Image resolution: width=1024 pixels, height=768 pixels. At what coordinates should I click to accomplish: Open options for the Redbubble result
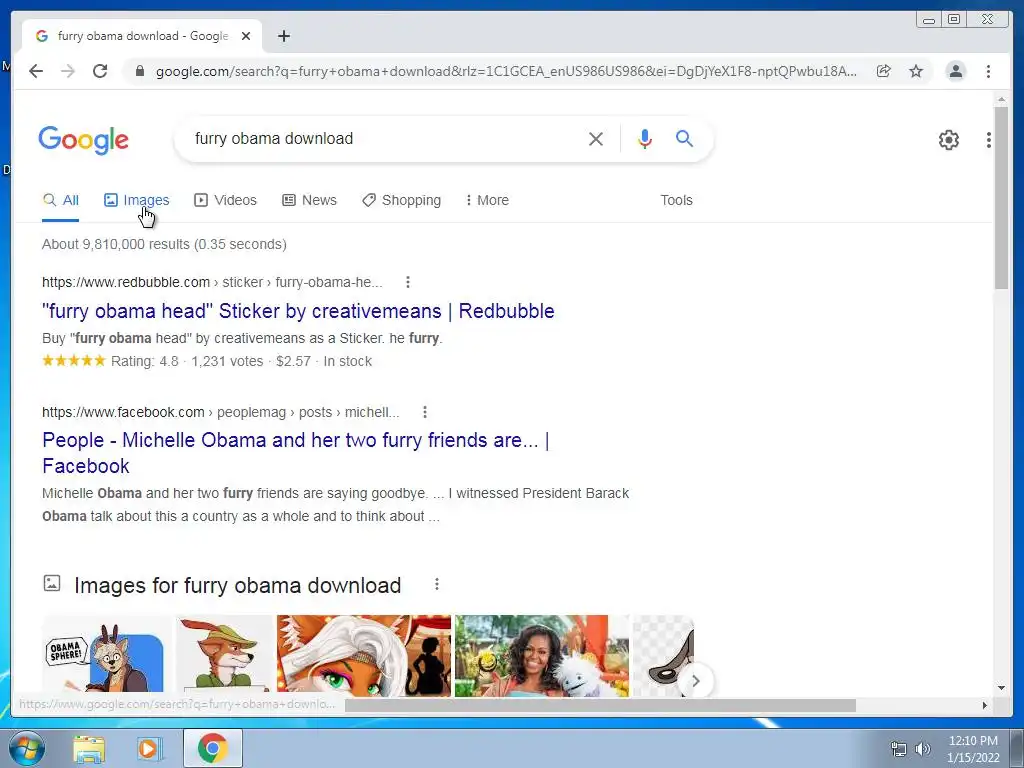408,282
